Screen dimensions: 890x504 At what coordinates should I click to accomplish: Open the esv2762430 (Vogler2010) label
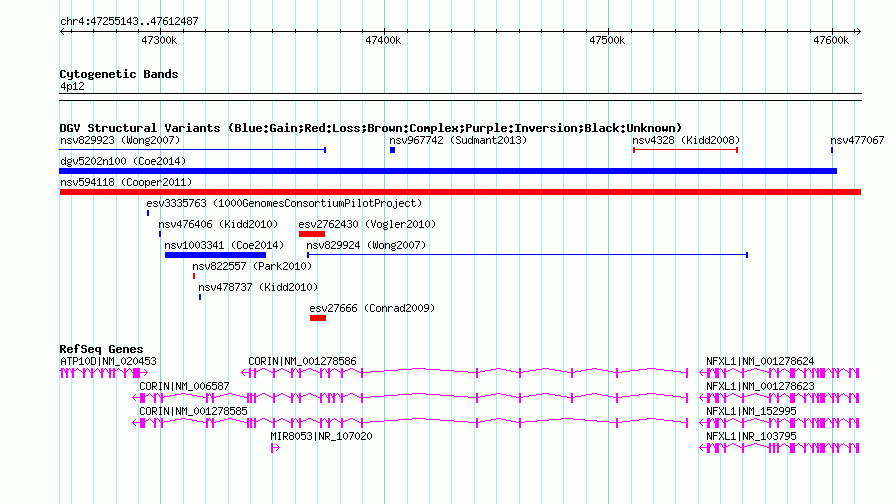pyautogui.click(x=367, y=224)
